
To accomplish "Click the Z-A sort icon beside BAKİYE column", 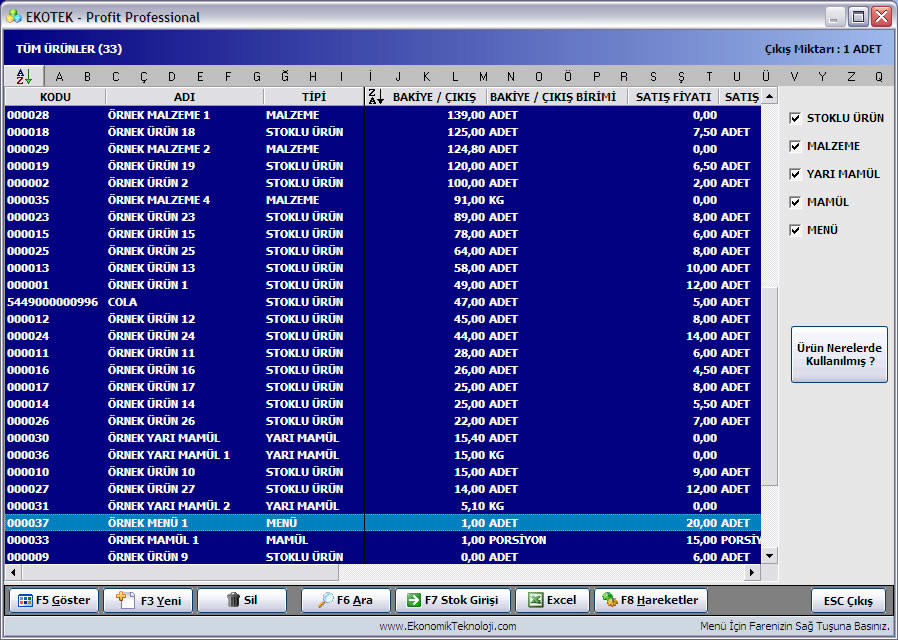I will click(376, 97).
